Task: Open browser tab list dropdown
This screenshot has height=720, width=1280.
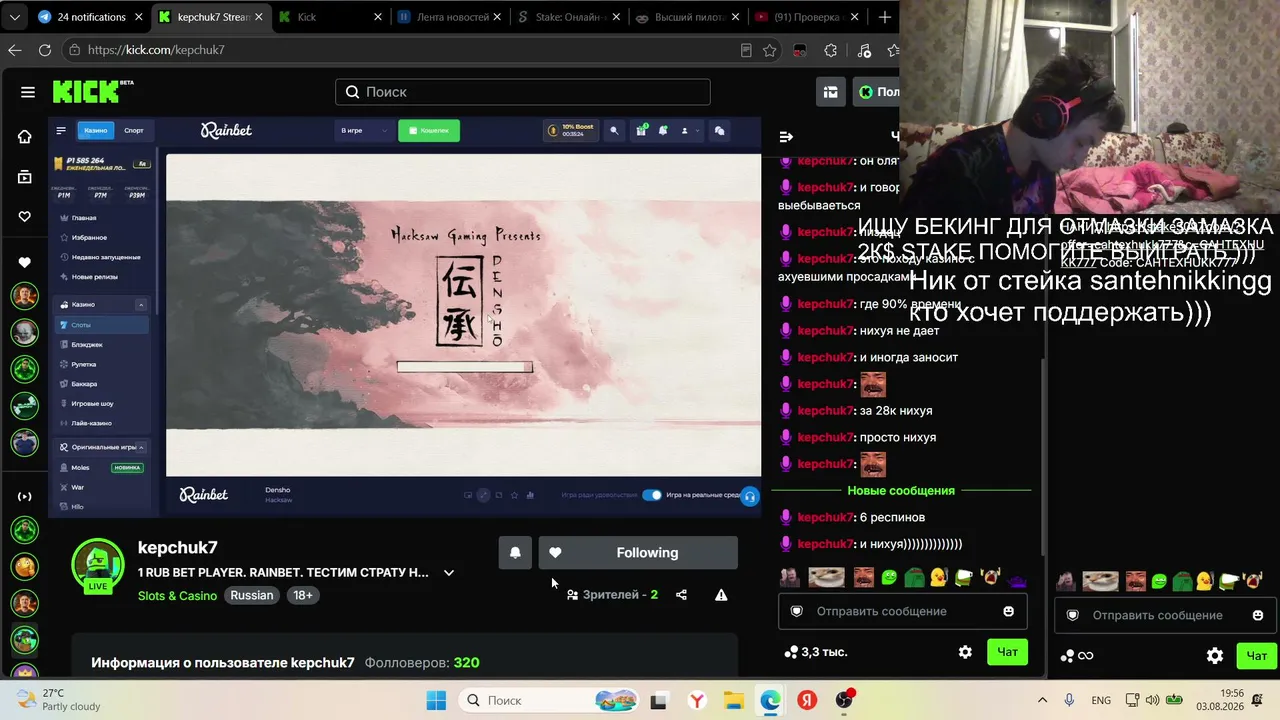Action: 15,17
